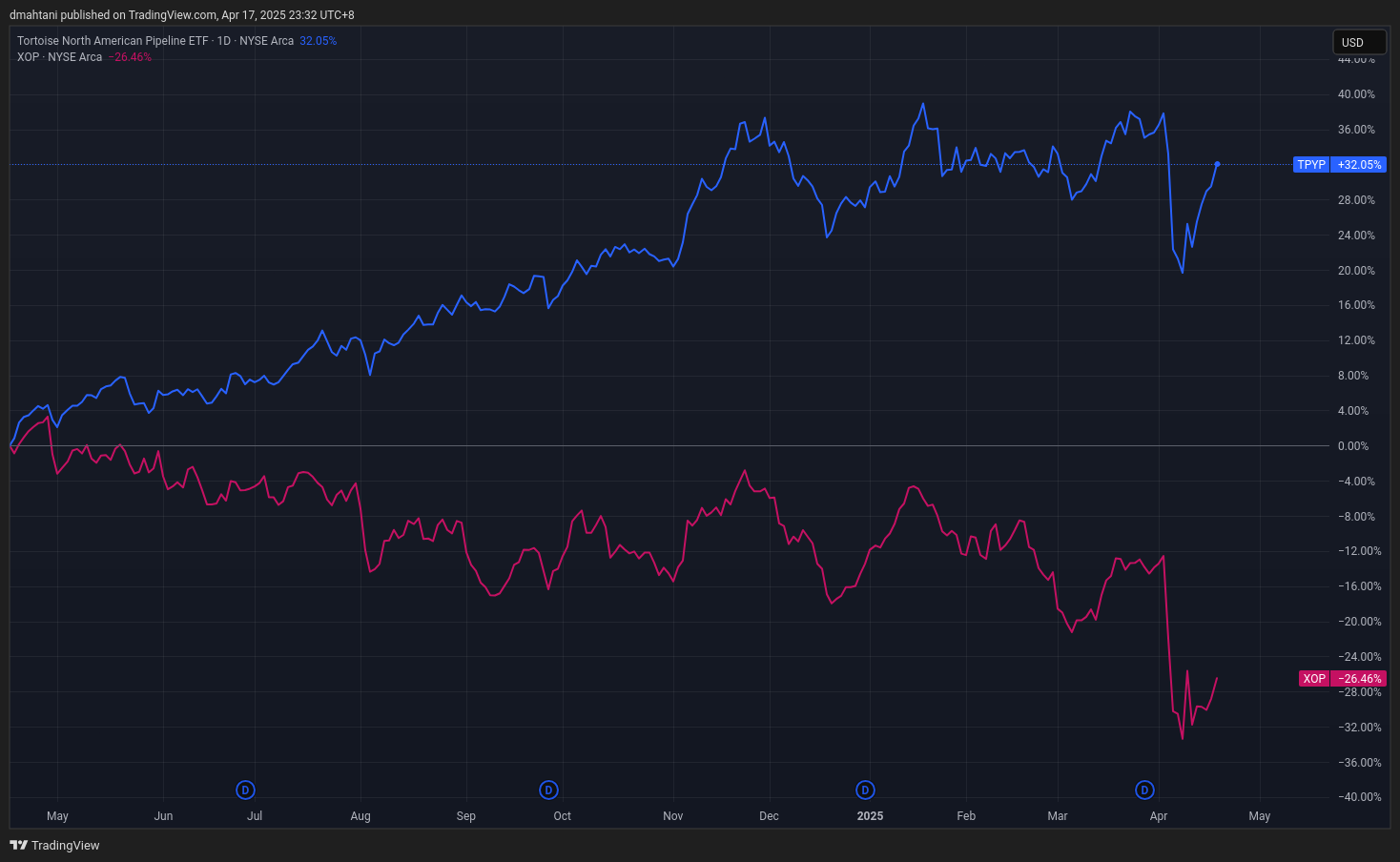Screen dimensions: 1400x862
Task: Select the XOP · NYSE Arca legend entry
Action: pyautogui.click(x=59, y=57)
